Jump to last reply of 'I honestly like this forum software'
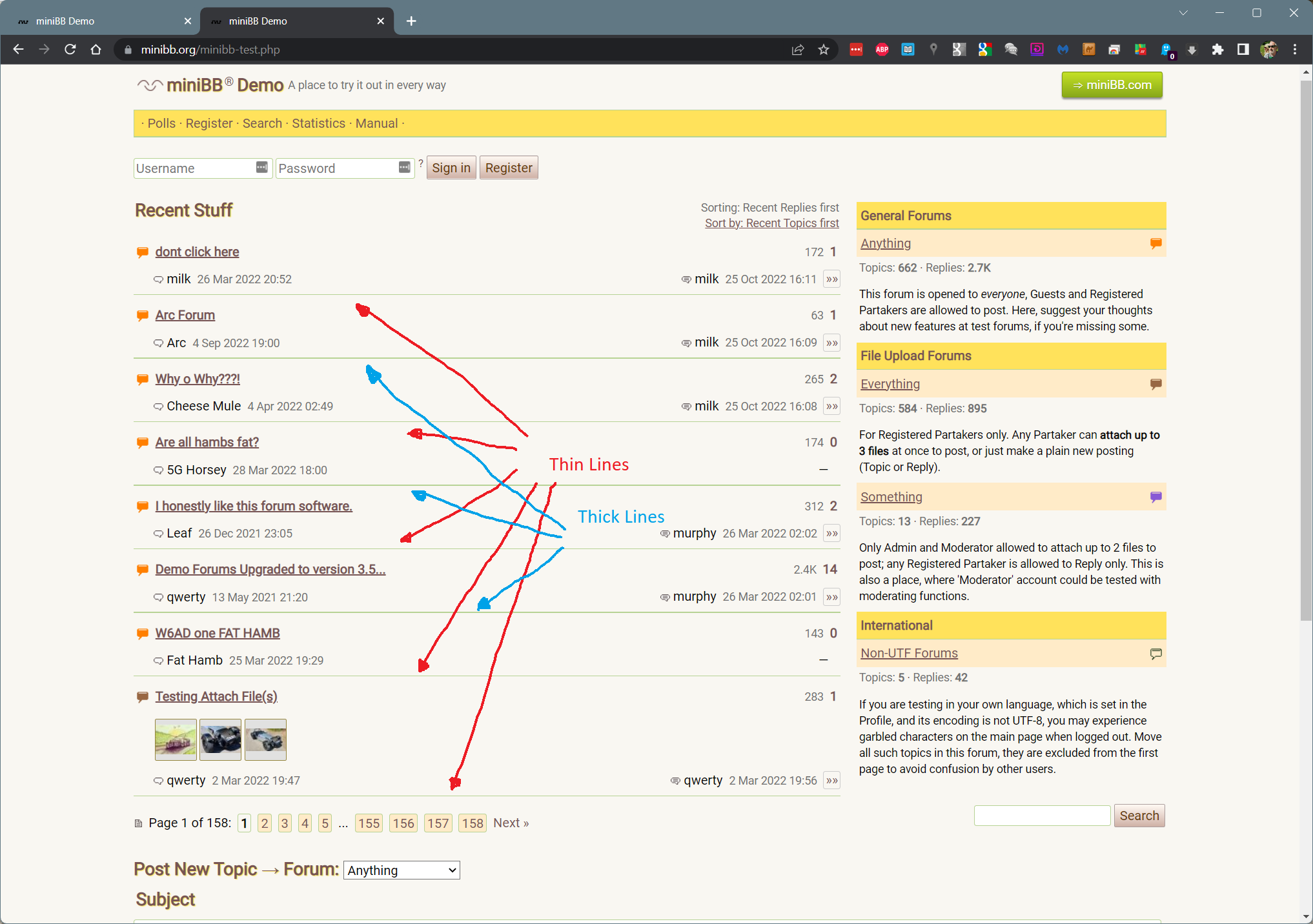Image resolution: width=1313 pixels, height=924 pixels. [832, 534]
